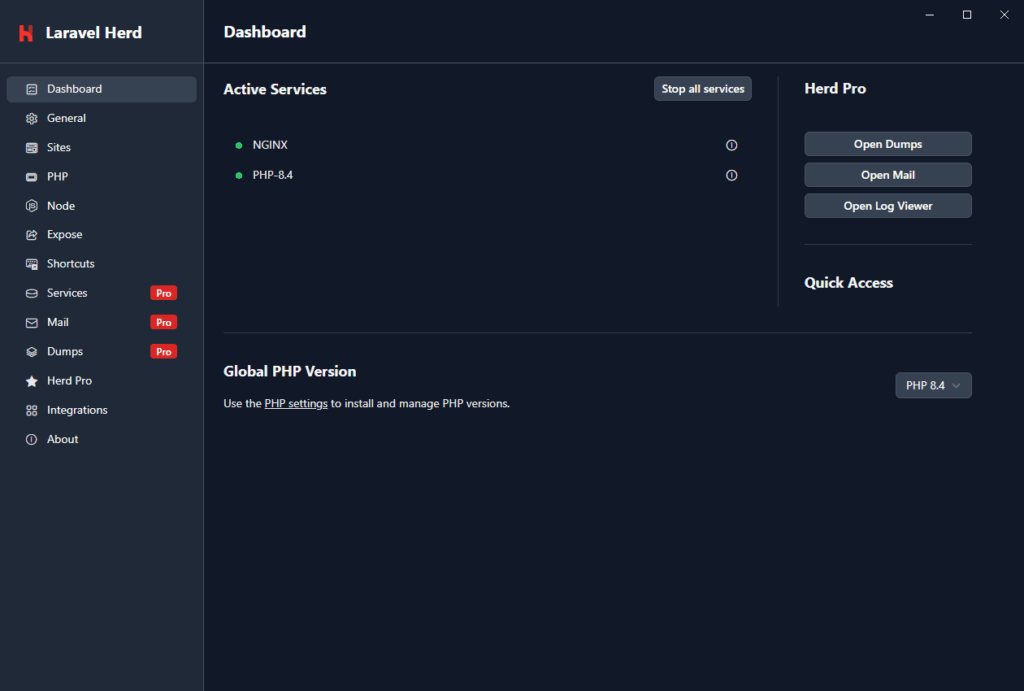Select the NGINX service name
Screen dimensions: 1024x691
(270, 145)
